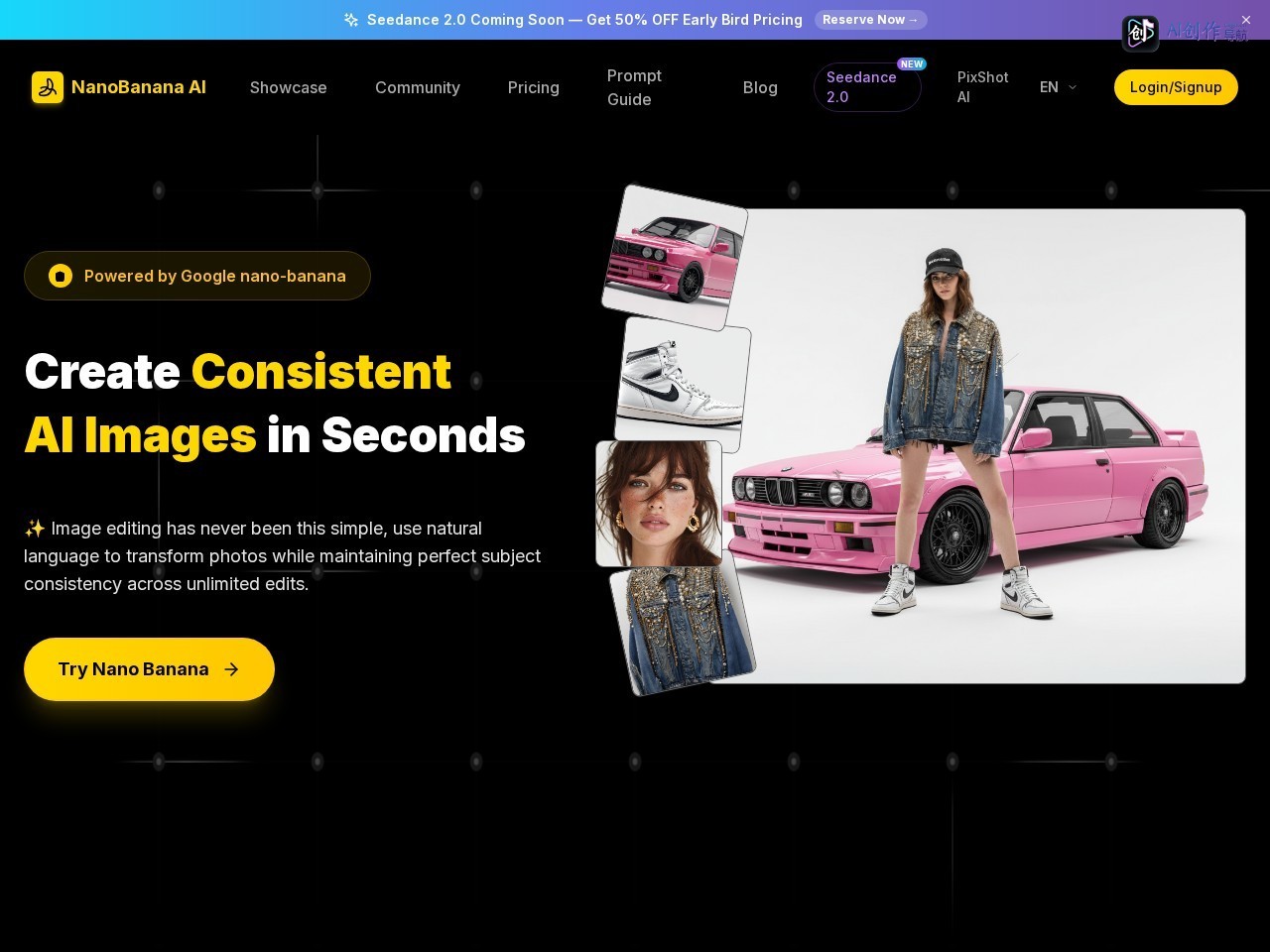
Task: Select the white sneaker thumbnail
Action: [x=683, y=384]
